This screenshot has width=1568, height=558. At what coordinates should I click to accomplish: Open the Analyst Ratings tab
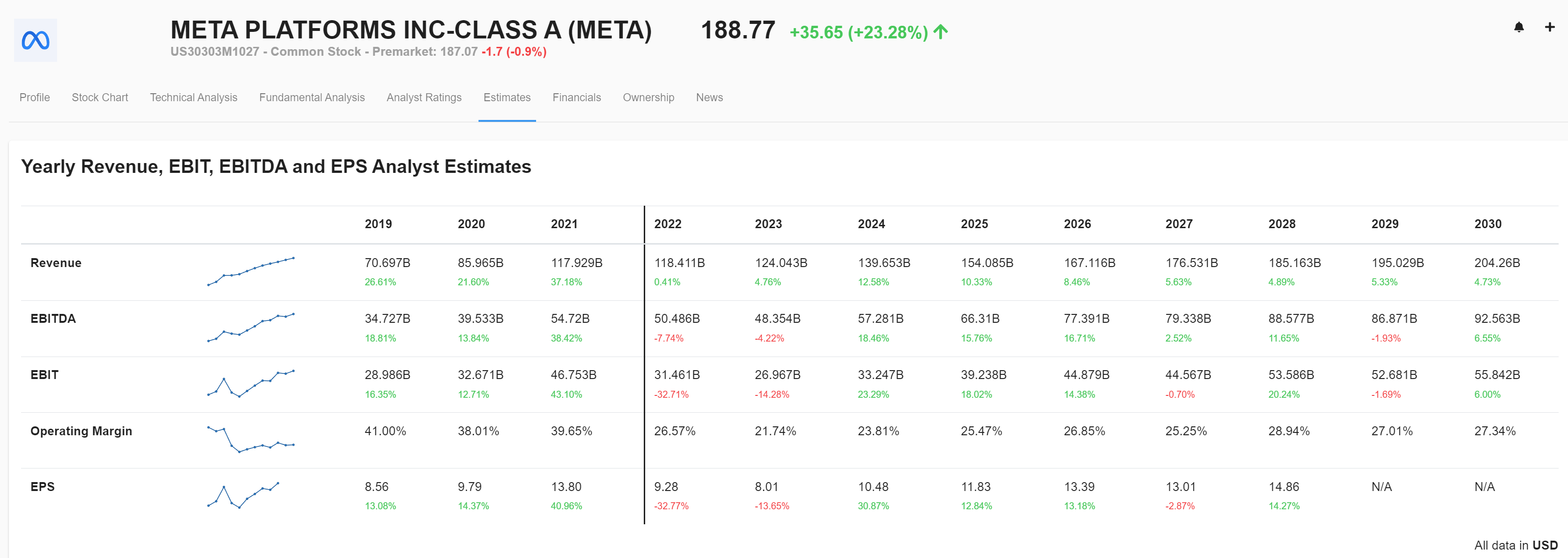[424, 97]
